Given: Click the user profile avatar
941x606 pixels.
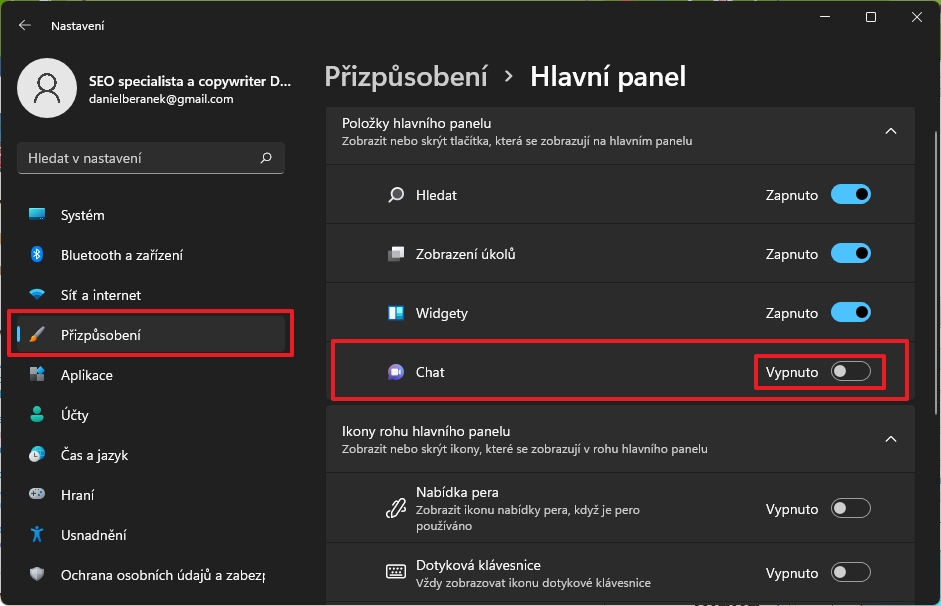Looking at the screenshot, I should click(x=47, y=87).
